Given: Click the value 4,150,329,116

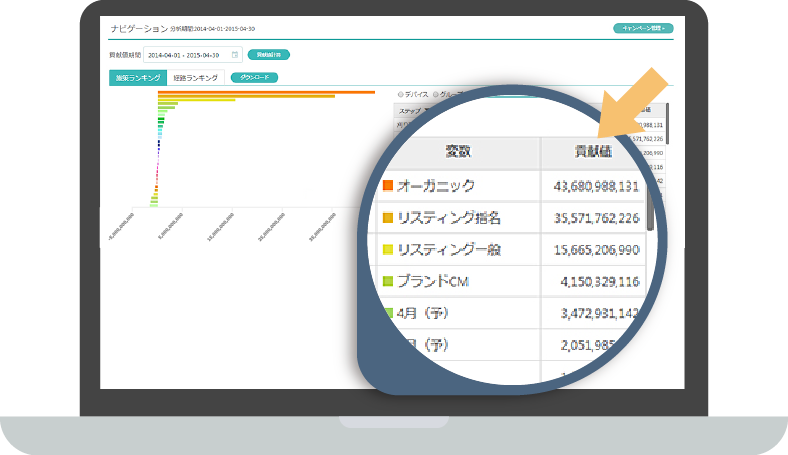Looking at the screenshot, I should tap(600, 282).
